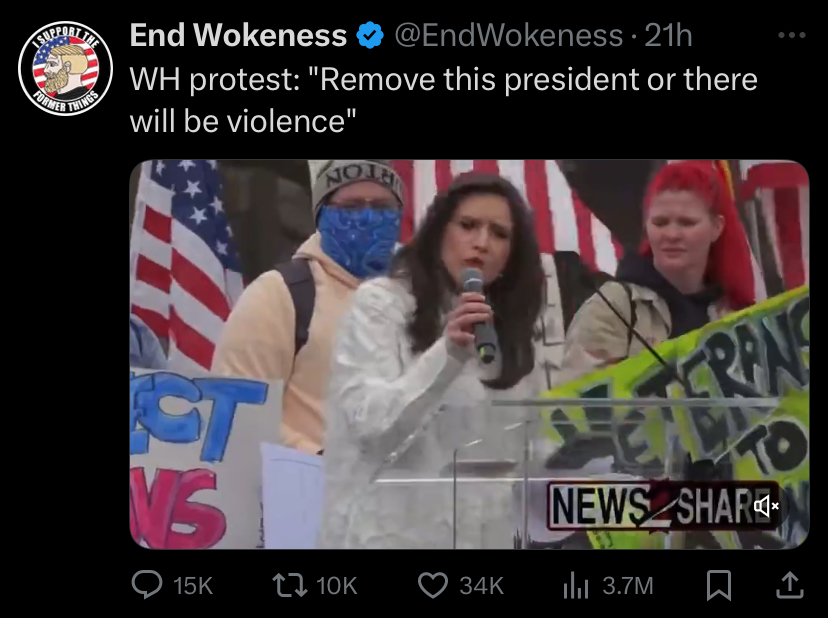This screenshot has height=618, width=828.
Task: Open the post text starting "WH protest"
Action: click(x=444, y=100)
